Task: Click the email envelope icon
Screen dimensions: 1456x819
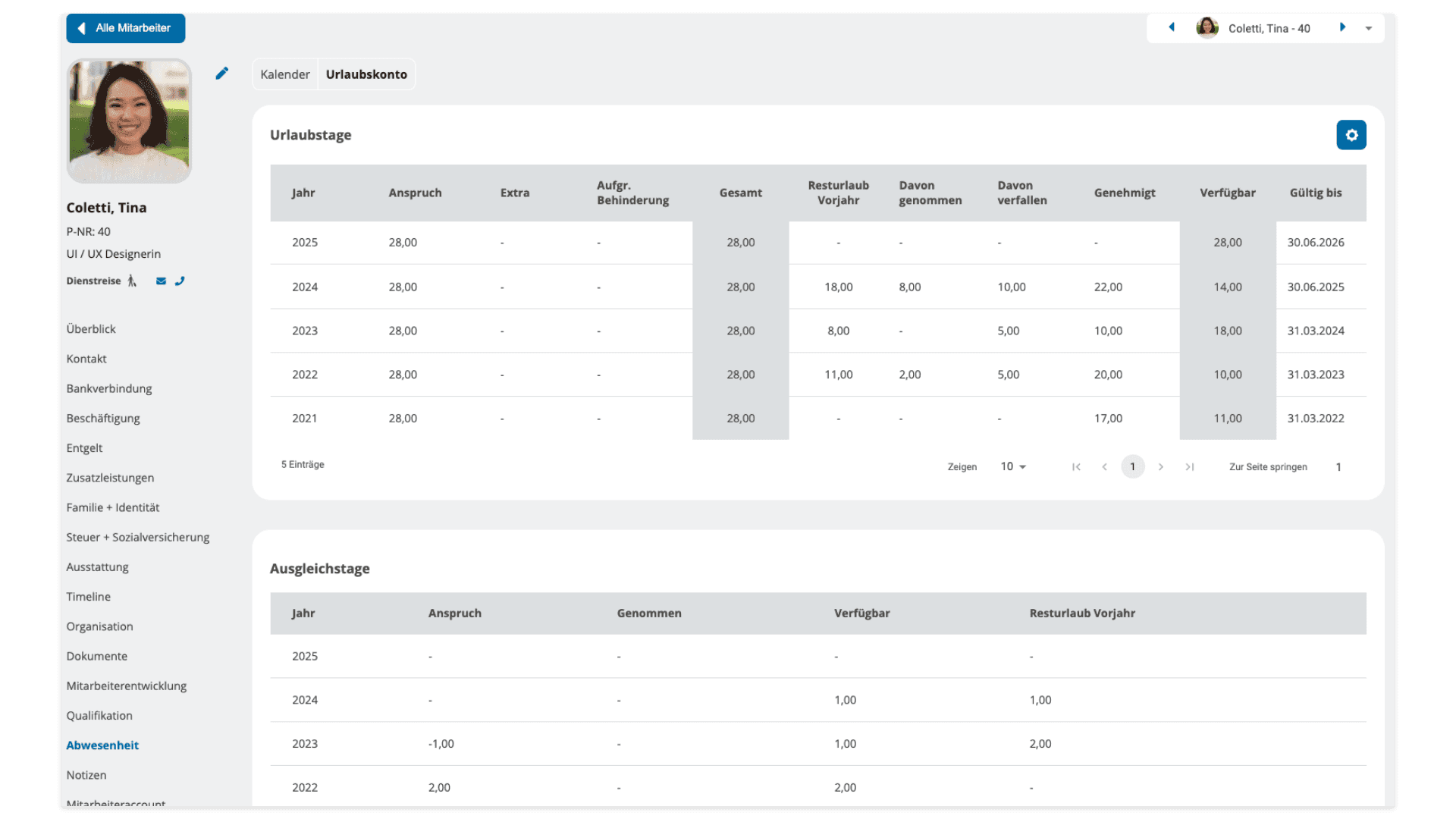Action: [161, 281]
